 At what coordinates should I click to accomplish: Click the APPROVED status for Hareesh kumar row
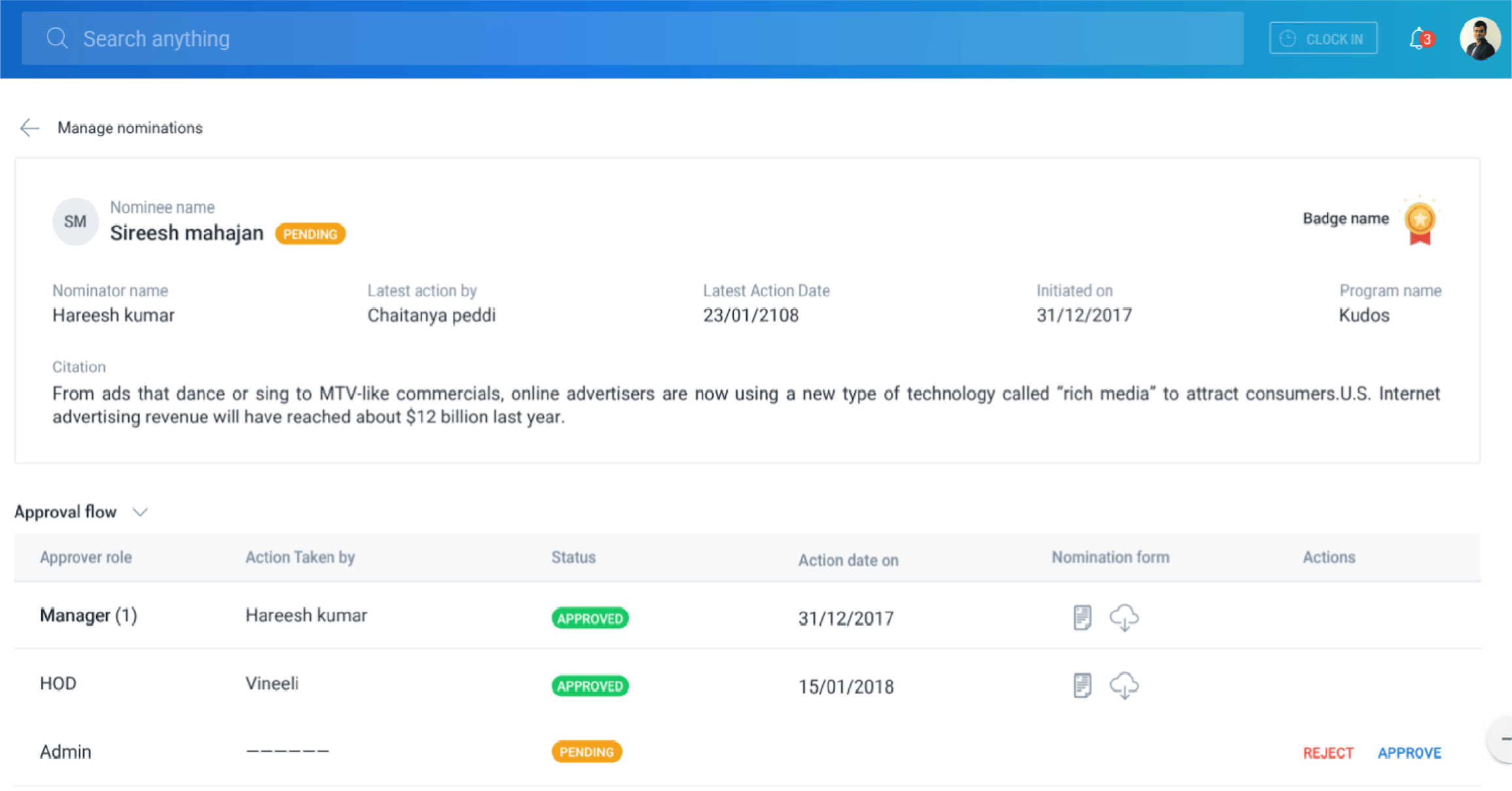pyautogui.click(x=589, y=617)
